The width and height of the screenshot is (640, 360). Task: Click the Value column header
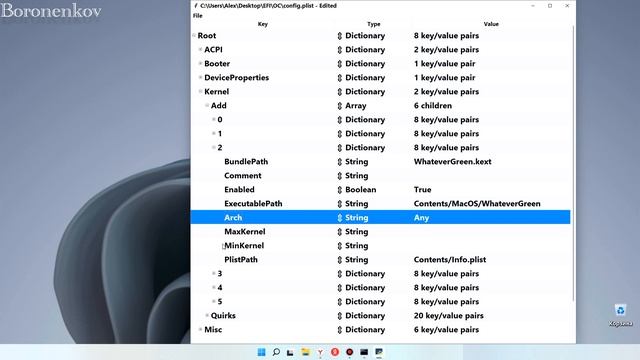(x=491, y=24)
